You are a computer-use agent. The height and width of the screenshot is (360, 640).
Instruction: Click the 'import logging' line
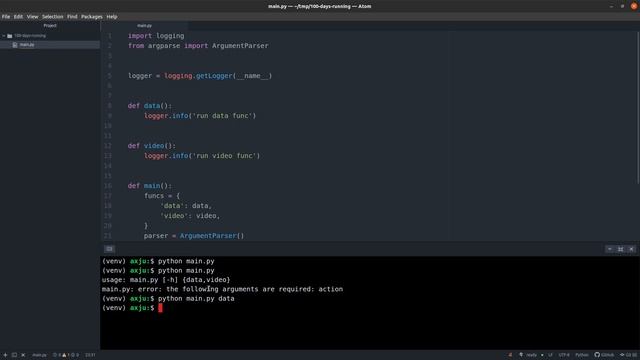pos(156,36)
